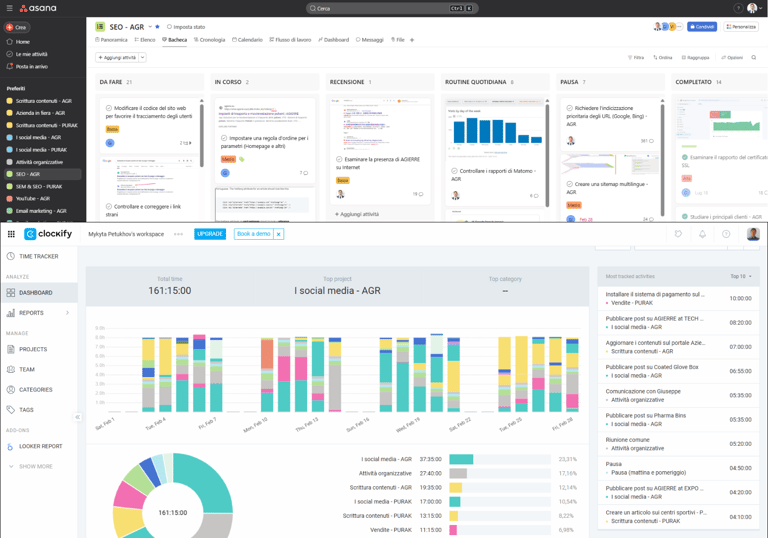The width and height of the screenshot is (768, 538).
Task: Open the Filtra filter option
Action: [636, 57]
